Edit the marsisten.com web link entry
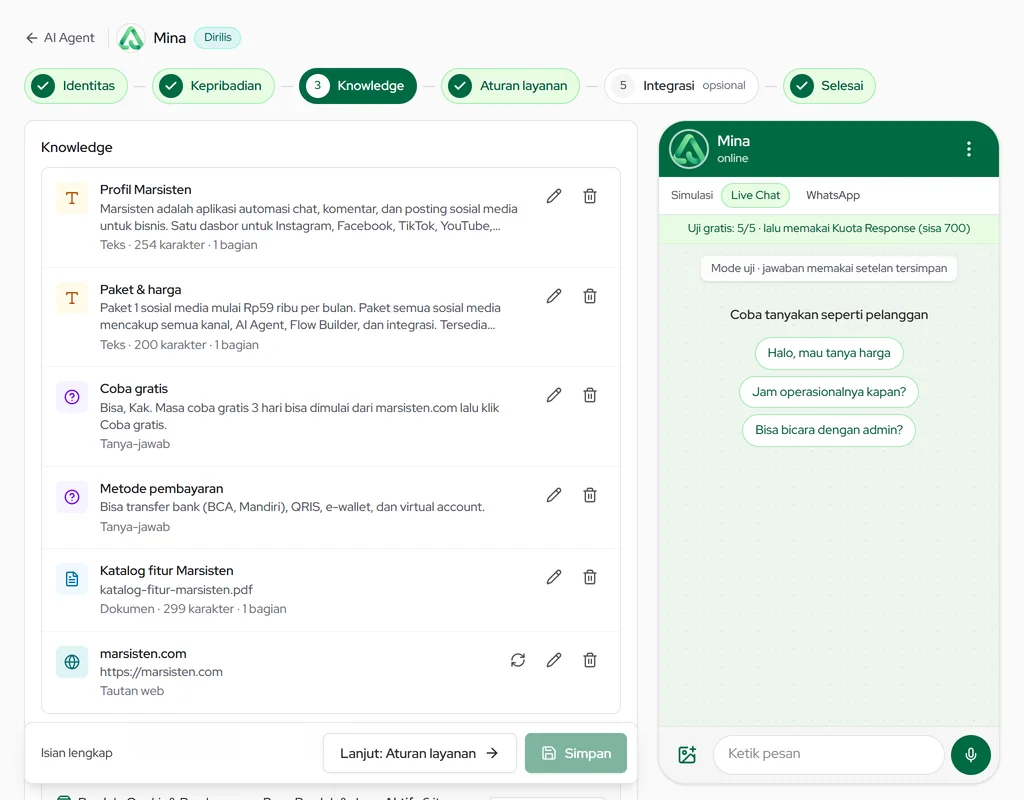1024x800 pixels. (554, 660)
